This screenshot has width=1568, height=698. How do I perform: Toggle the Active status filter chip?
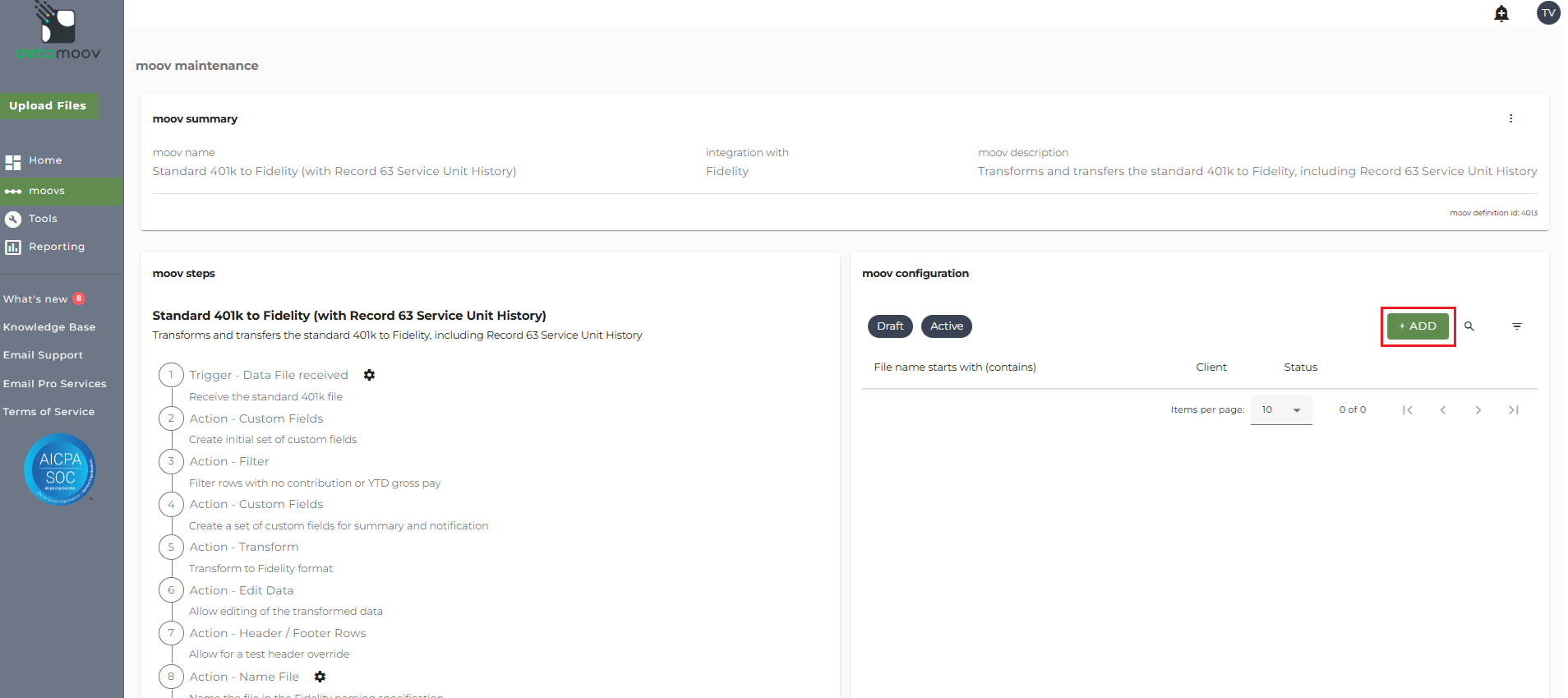(x=947, y=326)
